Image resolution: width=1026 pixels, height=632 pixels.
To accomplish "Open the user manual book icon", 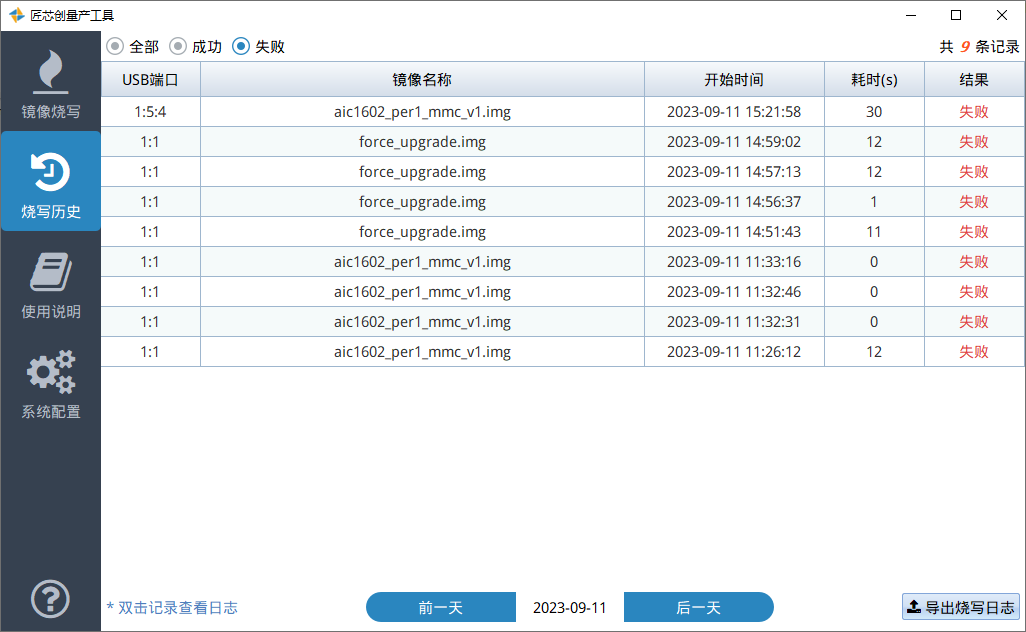I will click(x=51, y=272).
